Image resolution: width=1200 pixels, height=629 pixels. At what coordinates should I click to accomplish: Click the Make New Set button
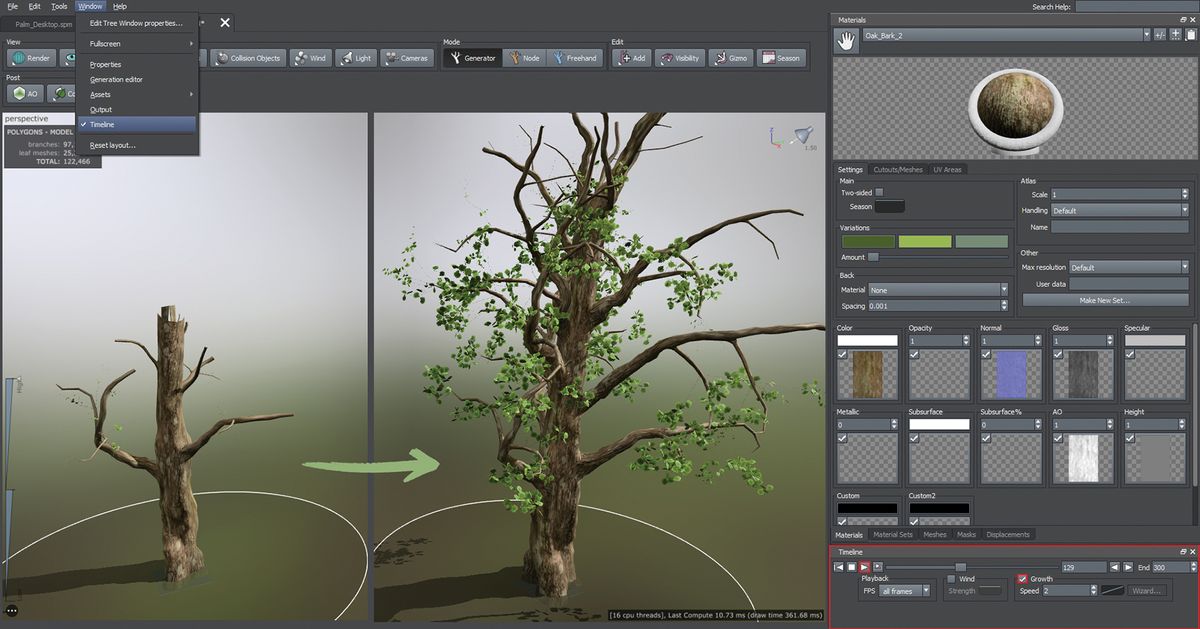tap(1105, 299)
